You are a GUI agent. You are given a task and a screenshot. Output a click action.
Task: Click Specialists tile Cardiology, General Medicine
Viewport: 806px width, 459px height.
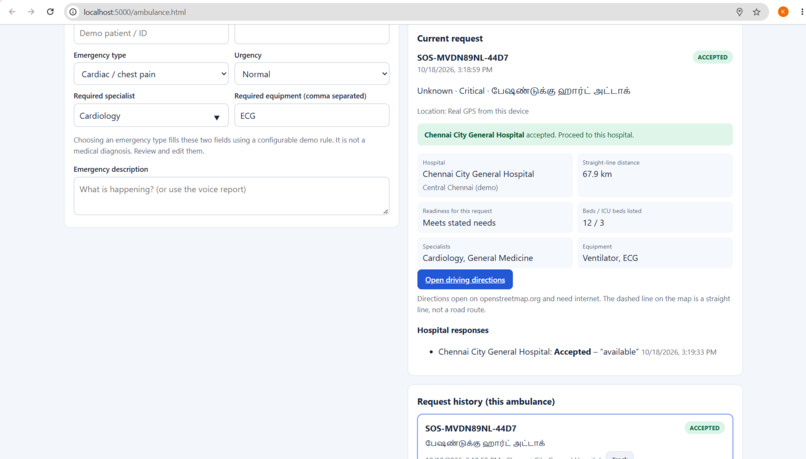(495, 253)
